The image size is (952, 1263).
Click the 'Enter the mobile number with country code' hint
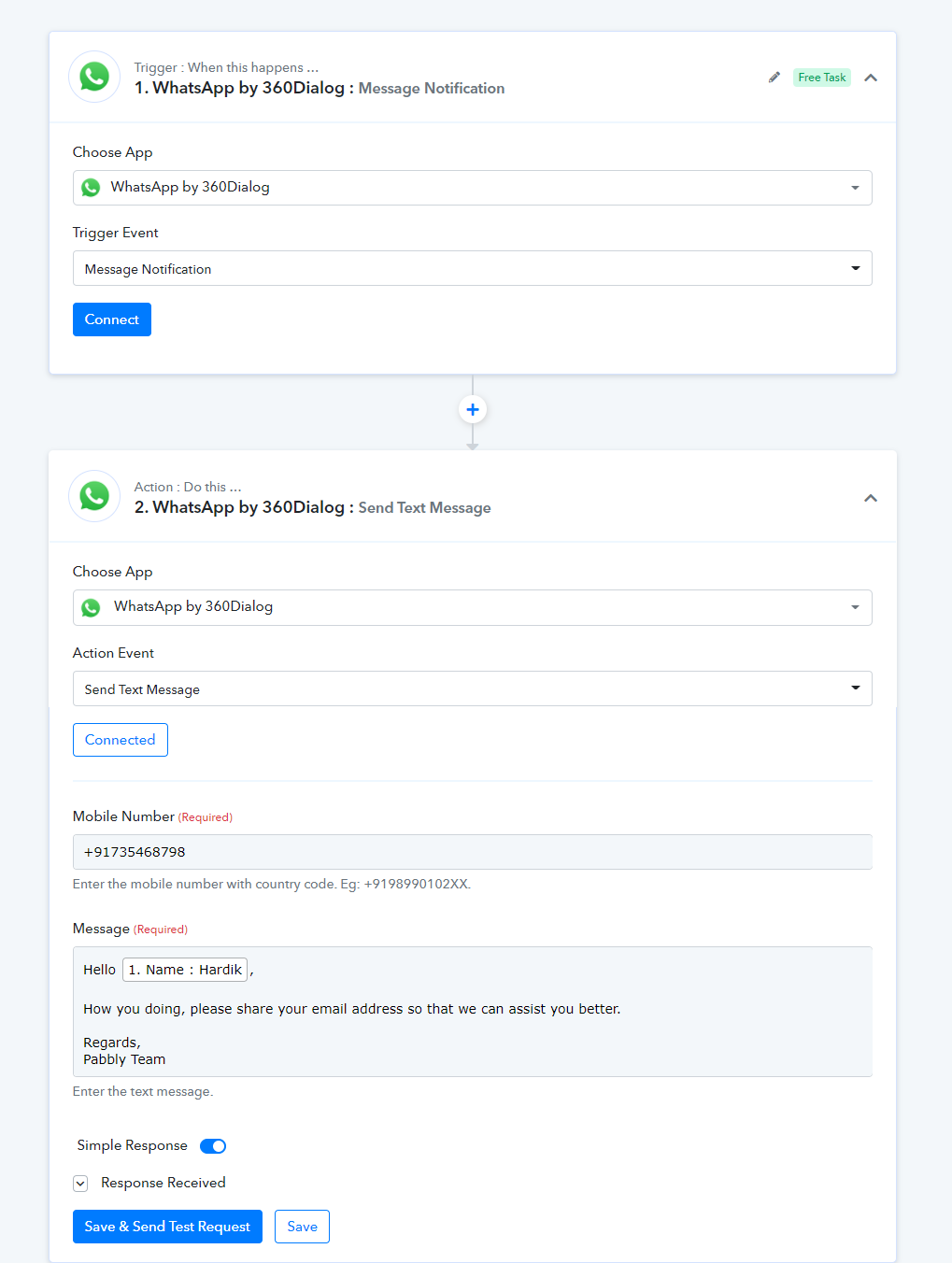point(272,884)
